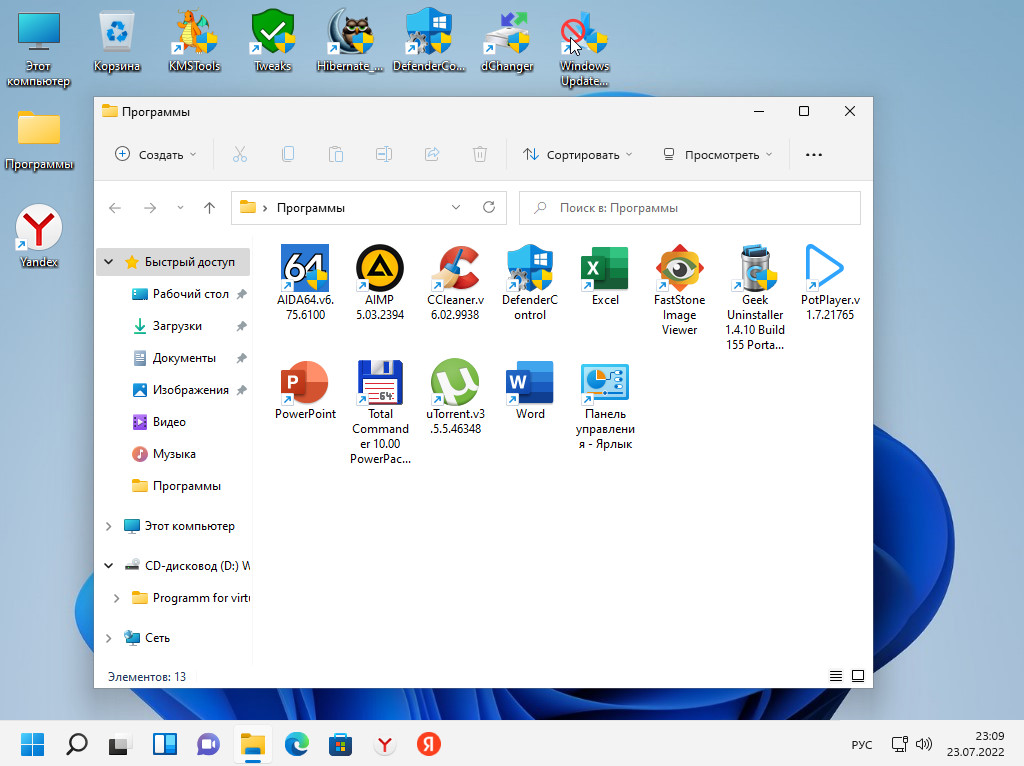Open the Создать dropdown menu
1024x766 pixels.
pos(155,155)
